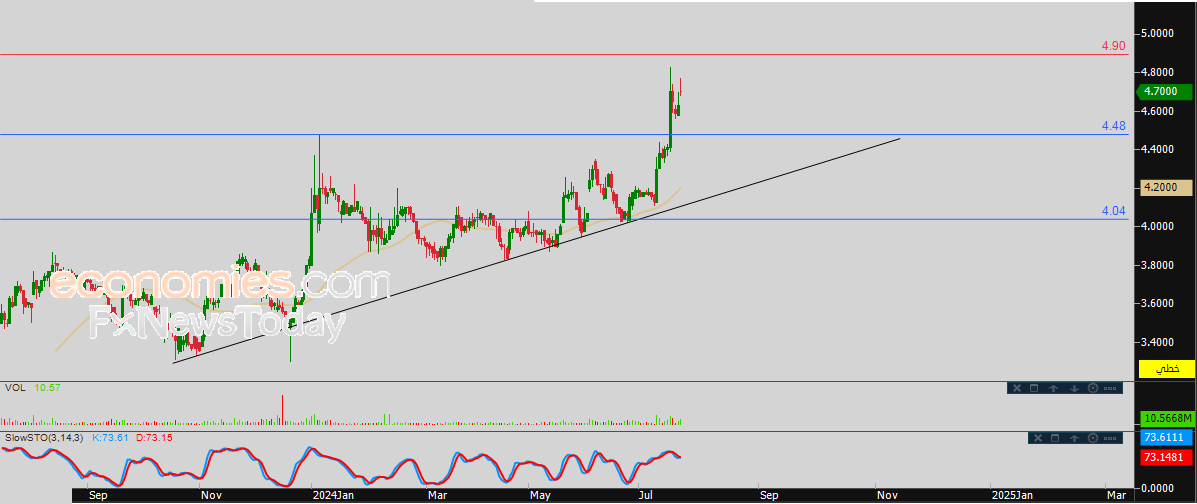1197x504 pixels.
Task: Select the SlowSTO(3,14,3) indicator label
Action: (45, 438)
